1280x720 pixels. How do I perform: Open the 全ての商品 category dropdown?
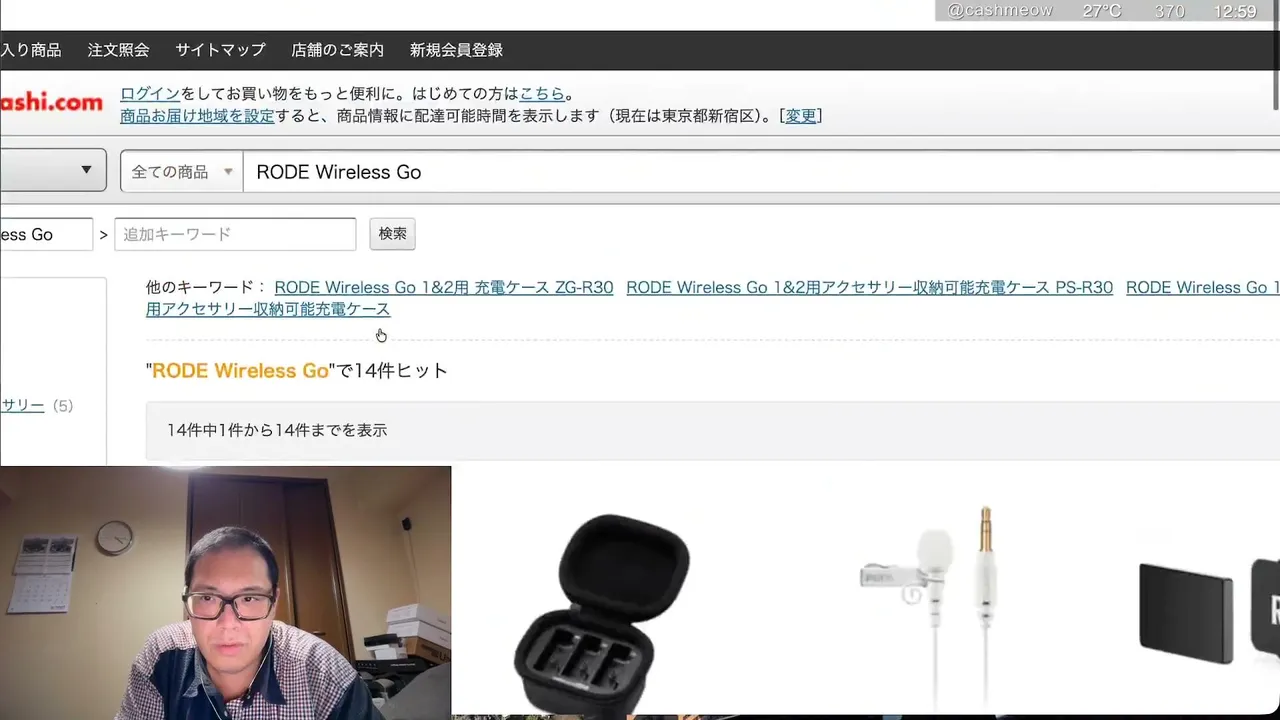pos(182,172)
